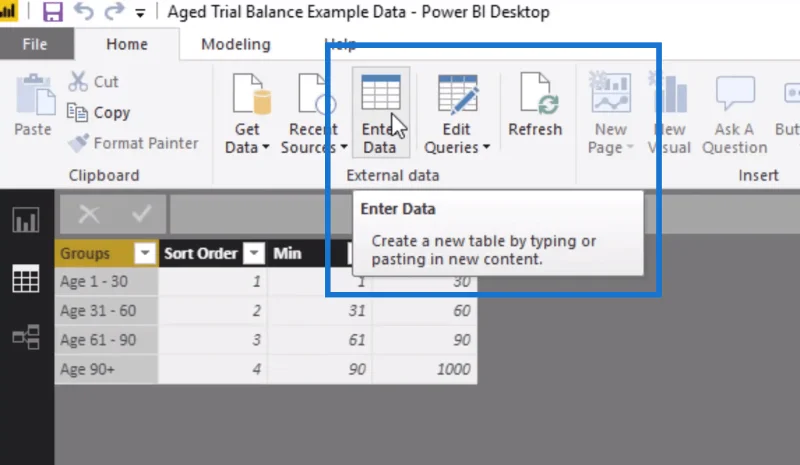This screenshot has height=465, width=800.
Task: Click the New Page icon
Action: pos(611,92)
